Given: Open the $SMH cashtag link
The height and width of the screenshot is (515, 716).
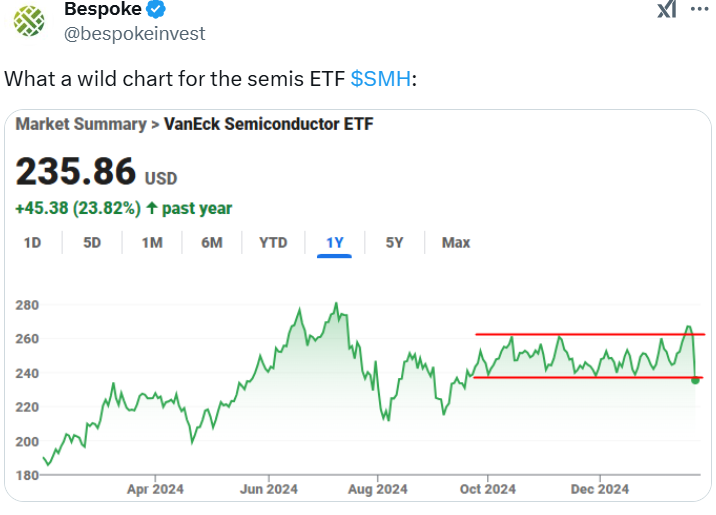Looking at the screenshot, I should (381, 79).
